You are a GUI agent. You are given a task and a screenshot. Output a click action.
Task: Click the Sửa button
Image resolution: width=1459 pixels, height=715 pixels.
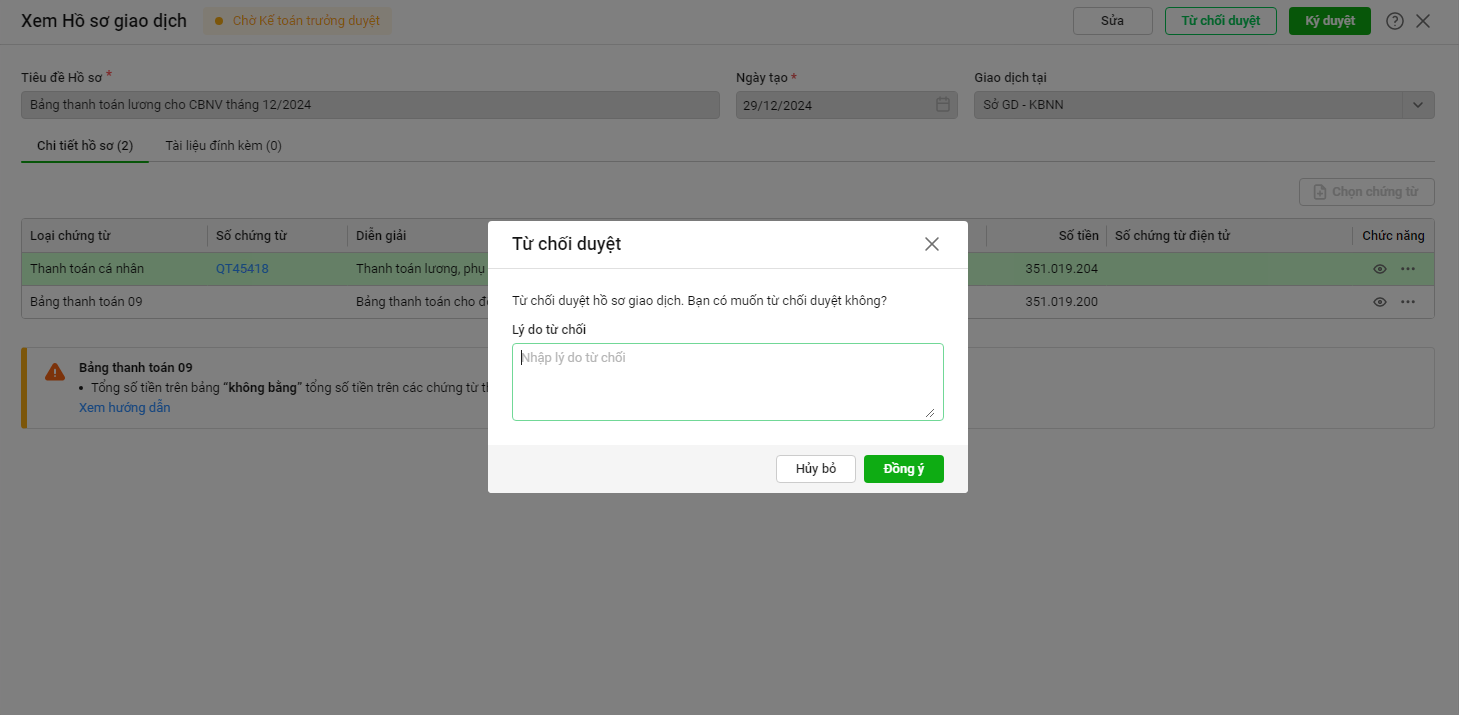[x=1112, y=21]
